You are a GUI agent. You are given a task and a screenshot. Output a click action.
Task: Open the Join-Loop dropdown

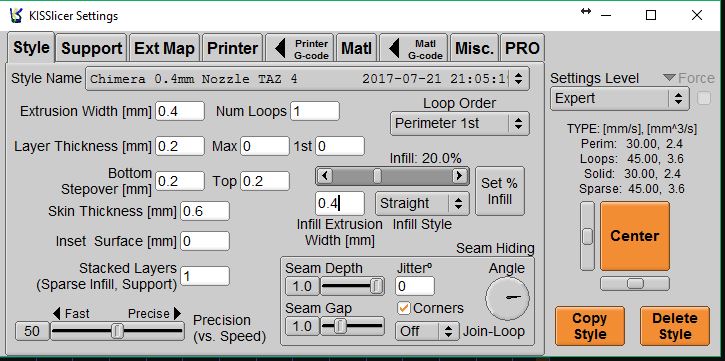coord(427,331)
